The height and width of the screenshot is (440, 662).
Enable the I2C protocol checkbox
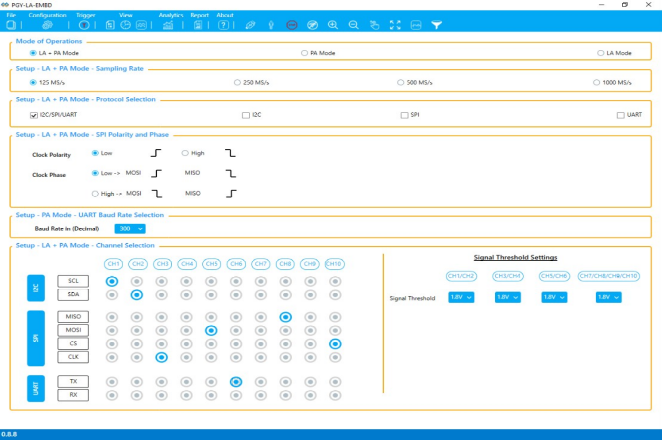click(246, 115)
